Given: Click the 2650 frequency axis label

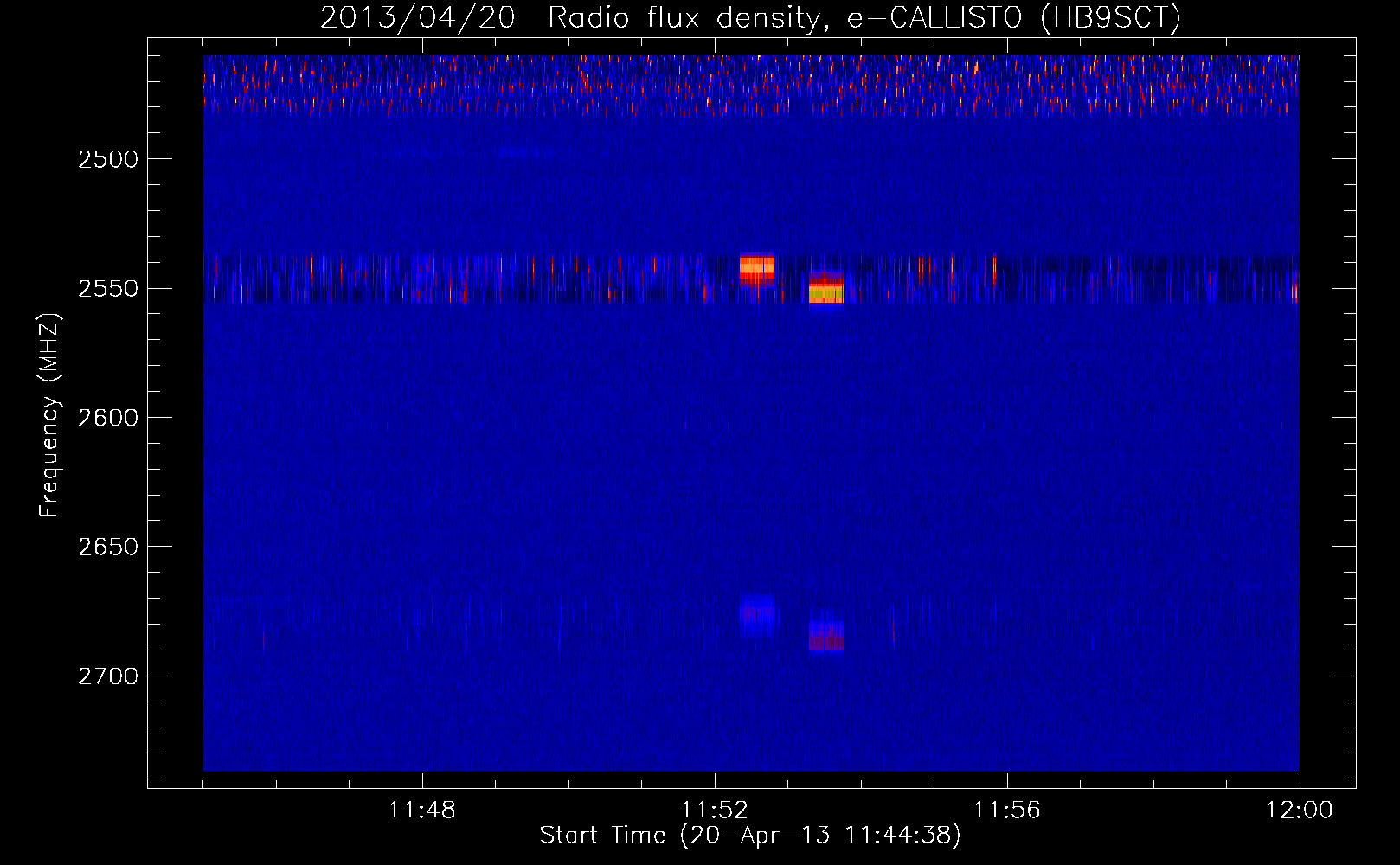Looking at the screenshot, I should coord(108,547).
